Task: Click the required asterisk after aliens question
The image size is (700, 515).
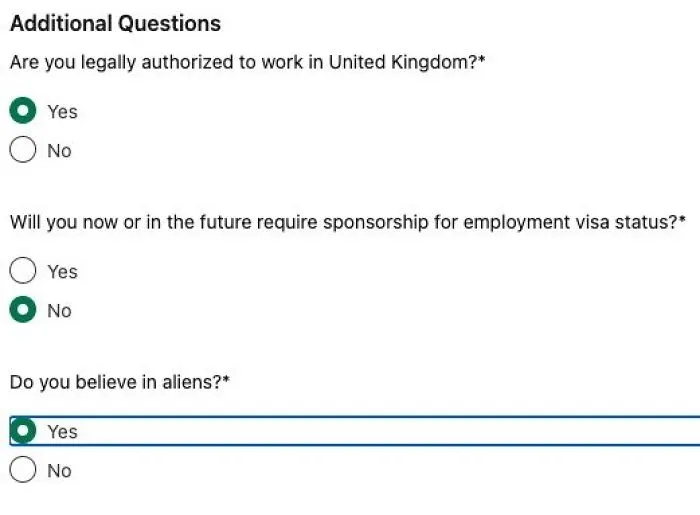Action: tap(226, 379)
